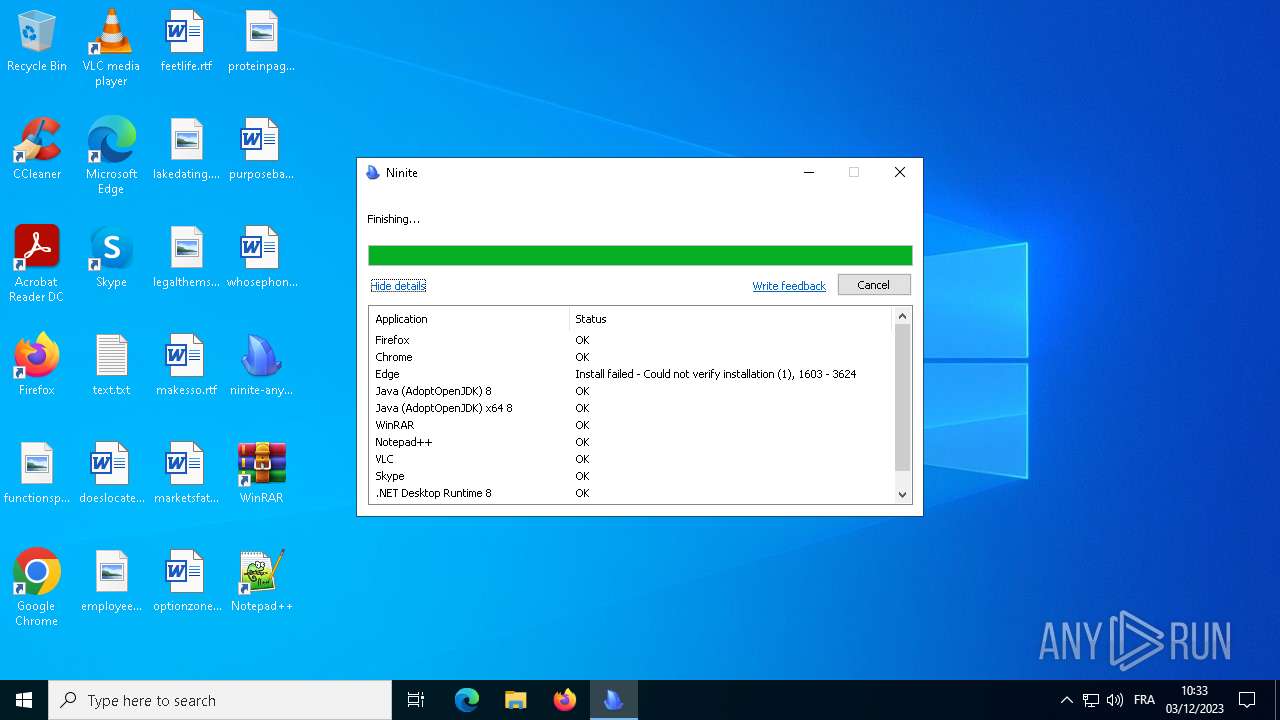
Task: Change FRA input language
Action: [1145, 700]
